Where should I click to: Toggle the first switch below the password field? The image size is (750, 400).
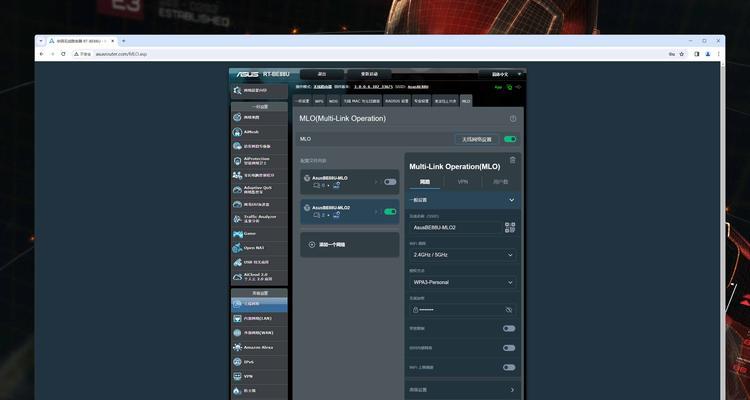[509, 329]
